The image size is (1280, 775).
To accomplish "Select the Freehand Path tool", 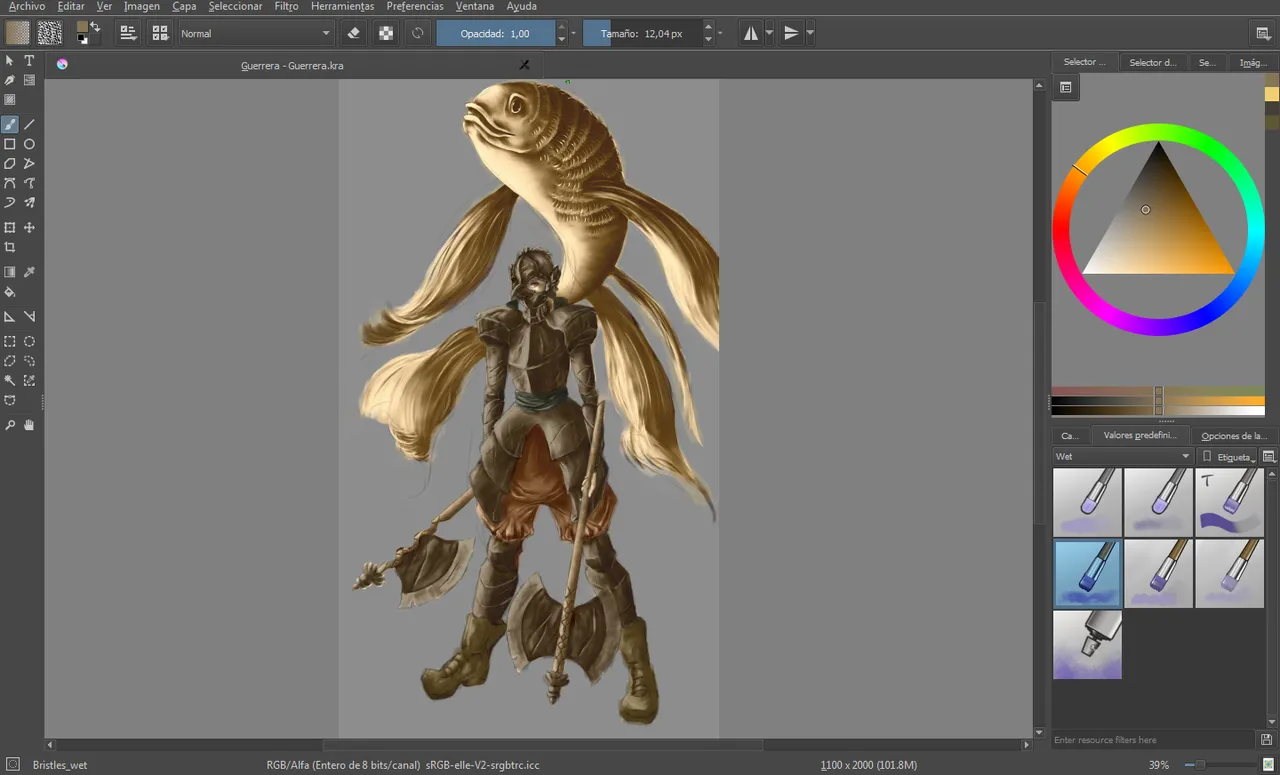I will point(29,183).
